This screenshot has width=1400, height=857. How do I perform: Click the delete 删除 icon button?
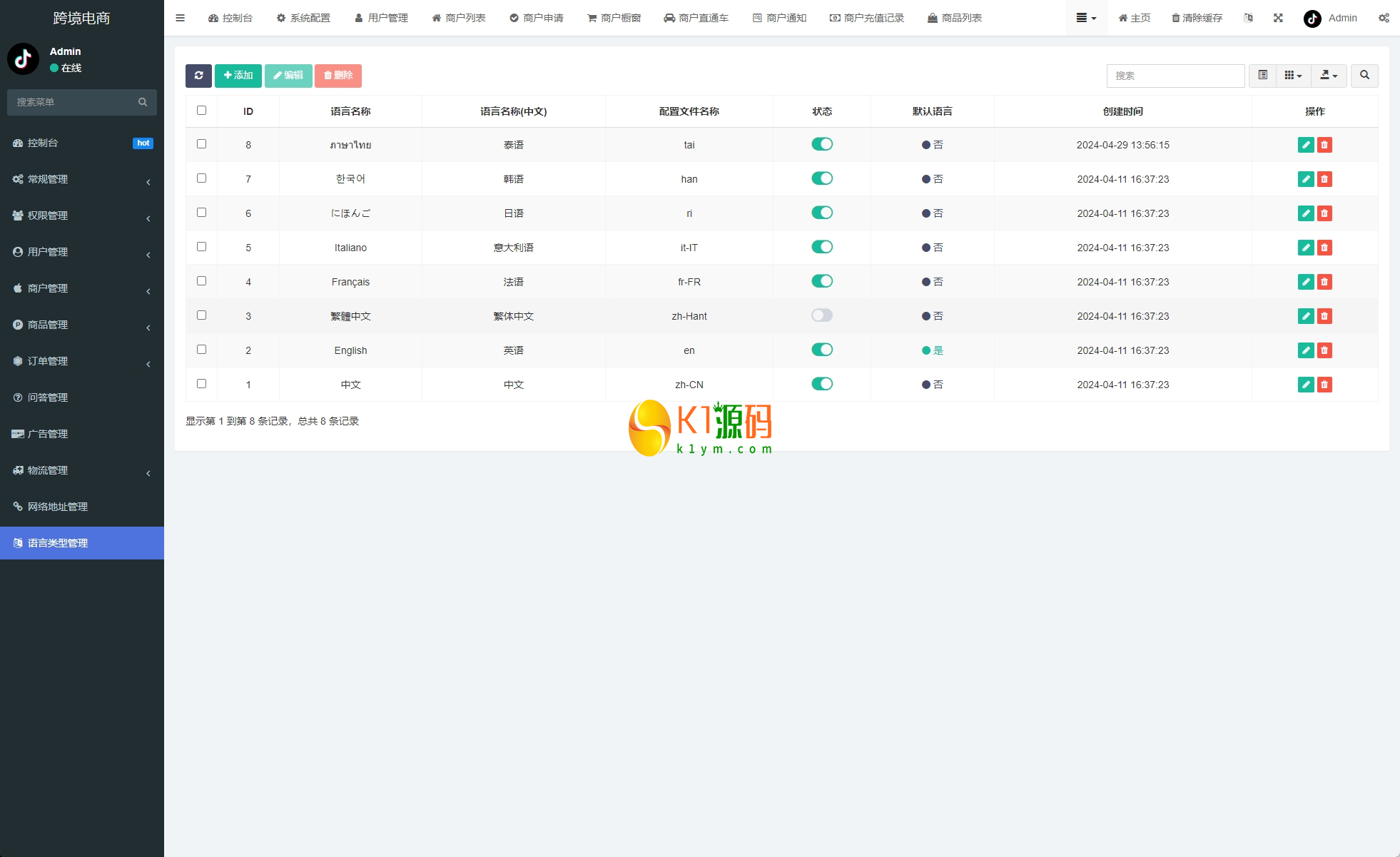tap(338, 75)
